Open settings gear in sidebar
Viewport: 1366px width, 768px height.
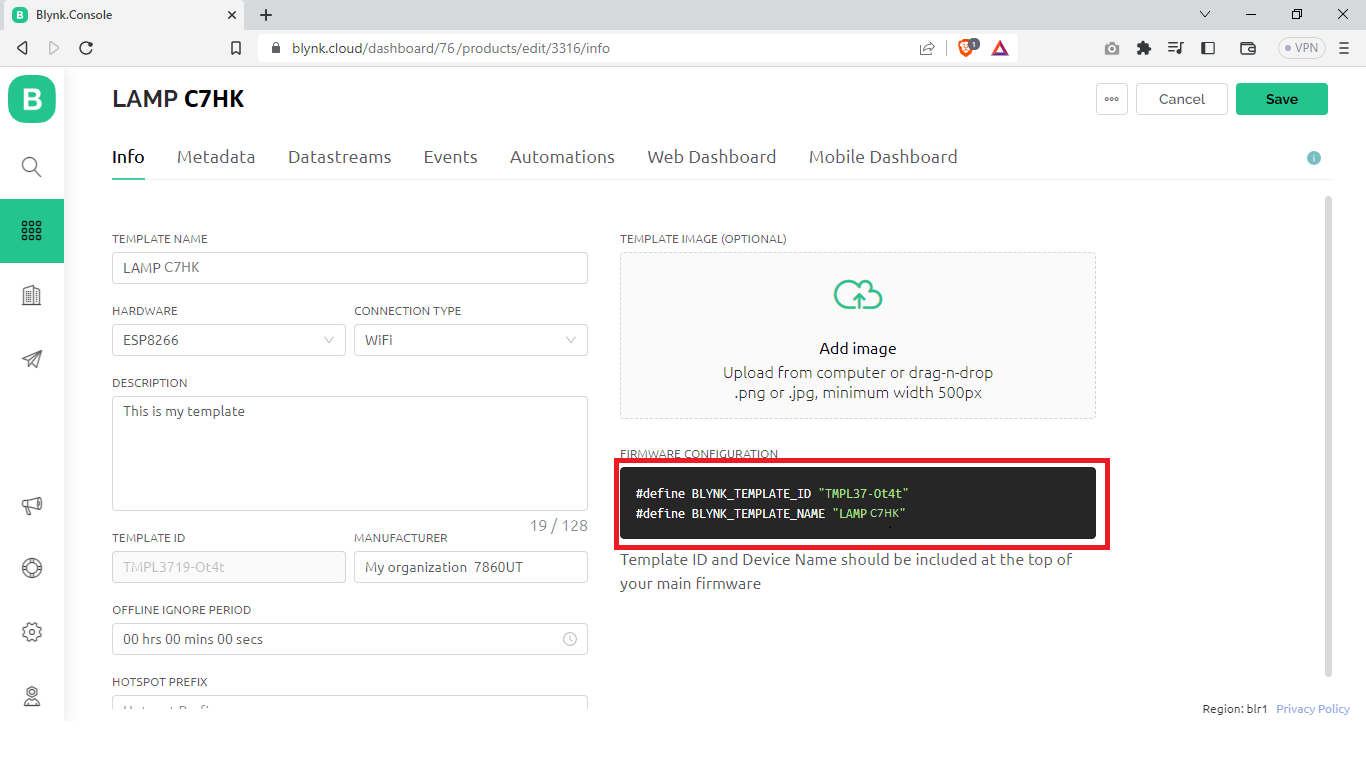pos(32,632)
